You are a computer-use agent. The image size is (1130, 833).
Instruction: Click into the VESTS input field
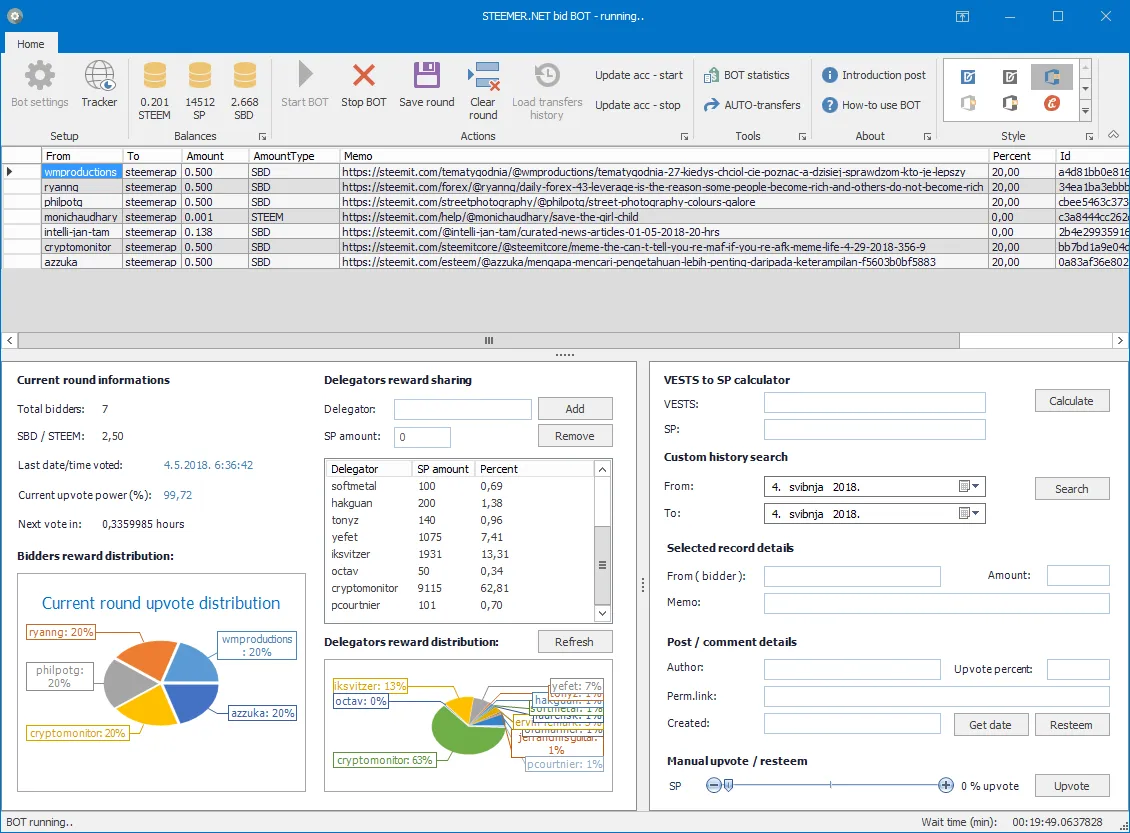click(874, 403)
